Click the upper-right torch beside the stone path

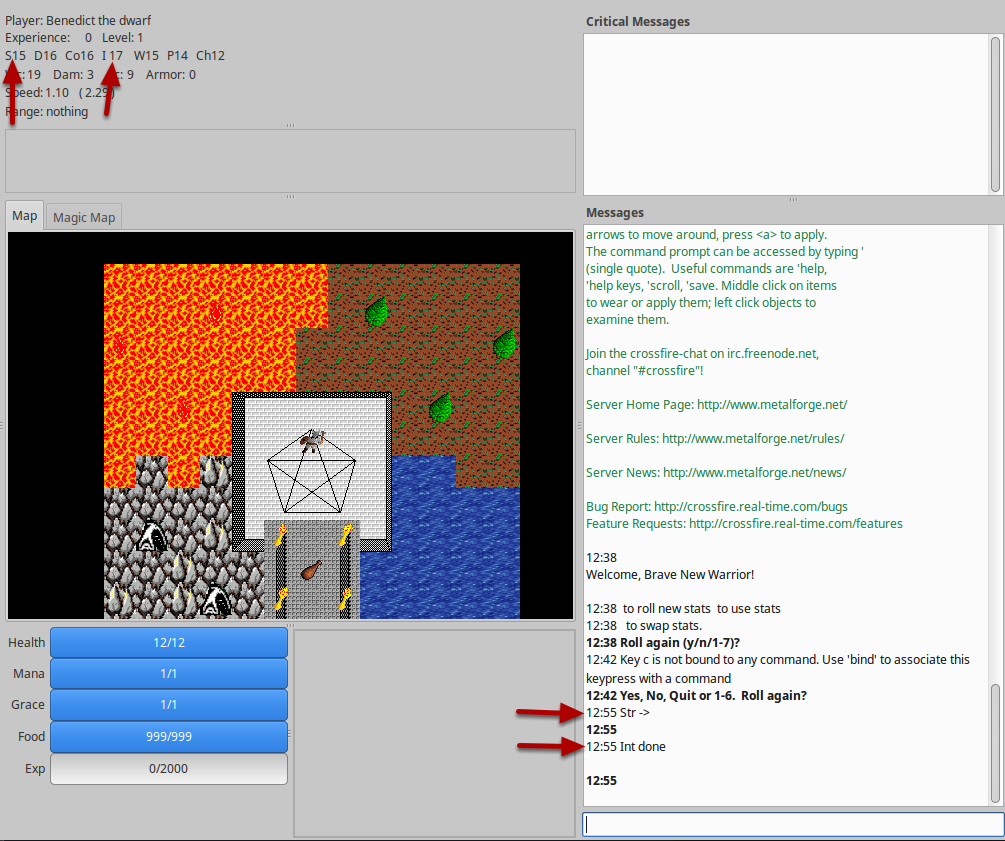346,535
